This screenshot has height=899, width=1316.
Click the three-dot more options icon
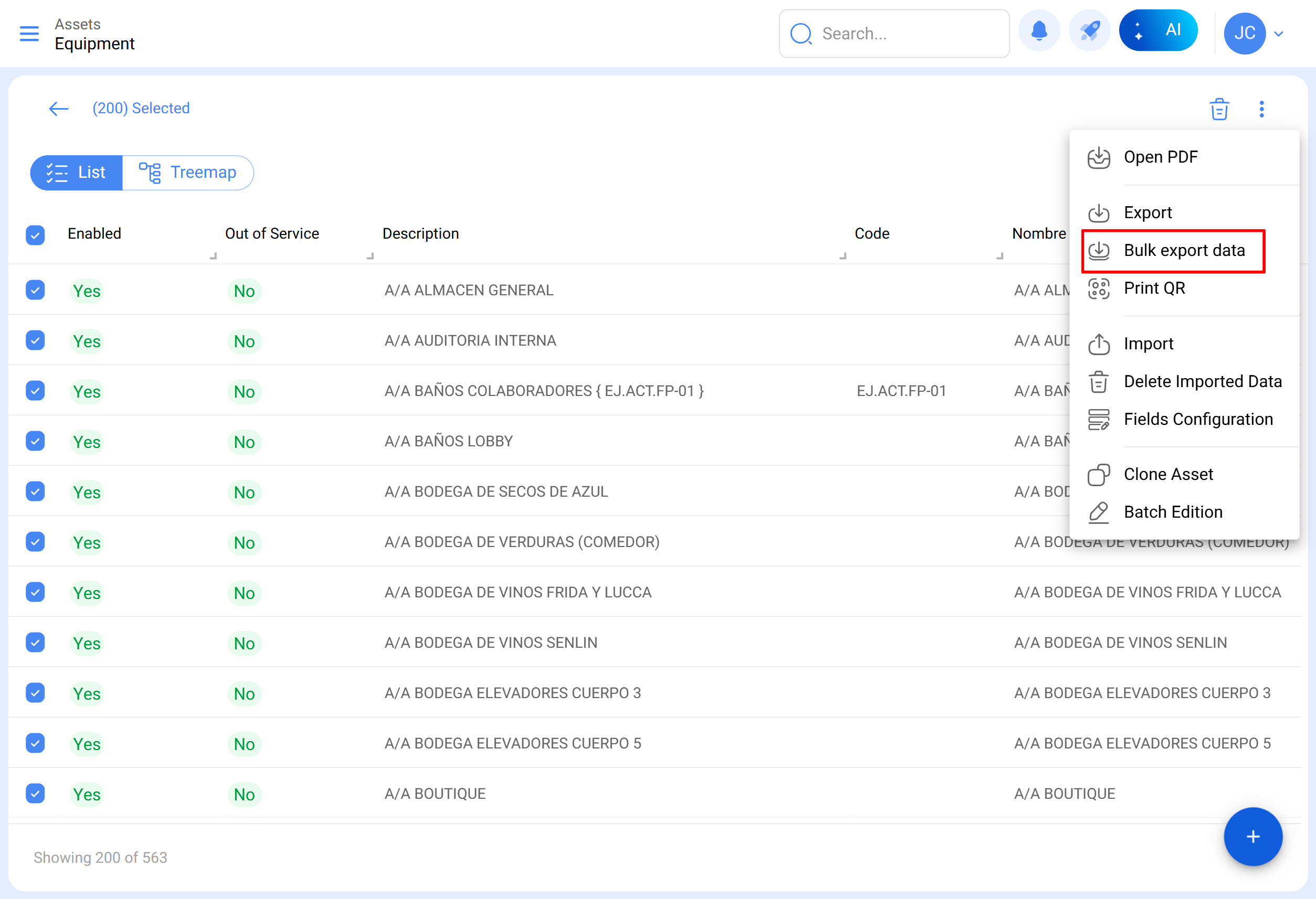click(x=1261, y=109)
